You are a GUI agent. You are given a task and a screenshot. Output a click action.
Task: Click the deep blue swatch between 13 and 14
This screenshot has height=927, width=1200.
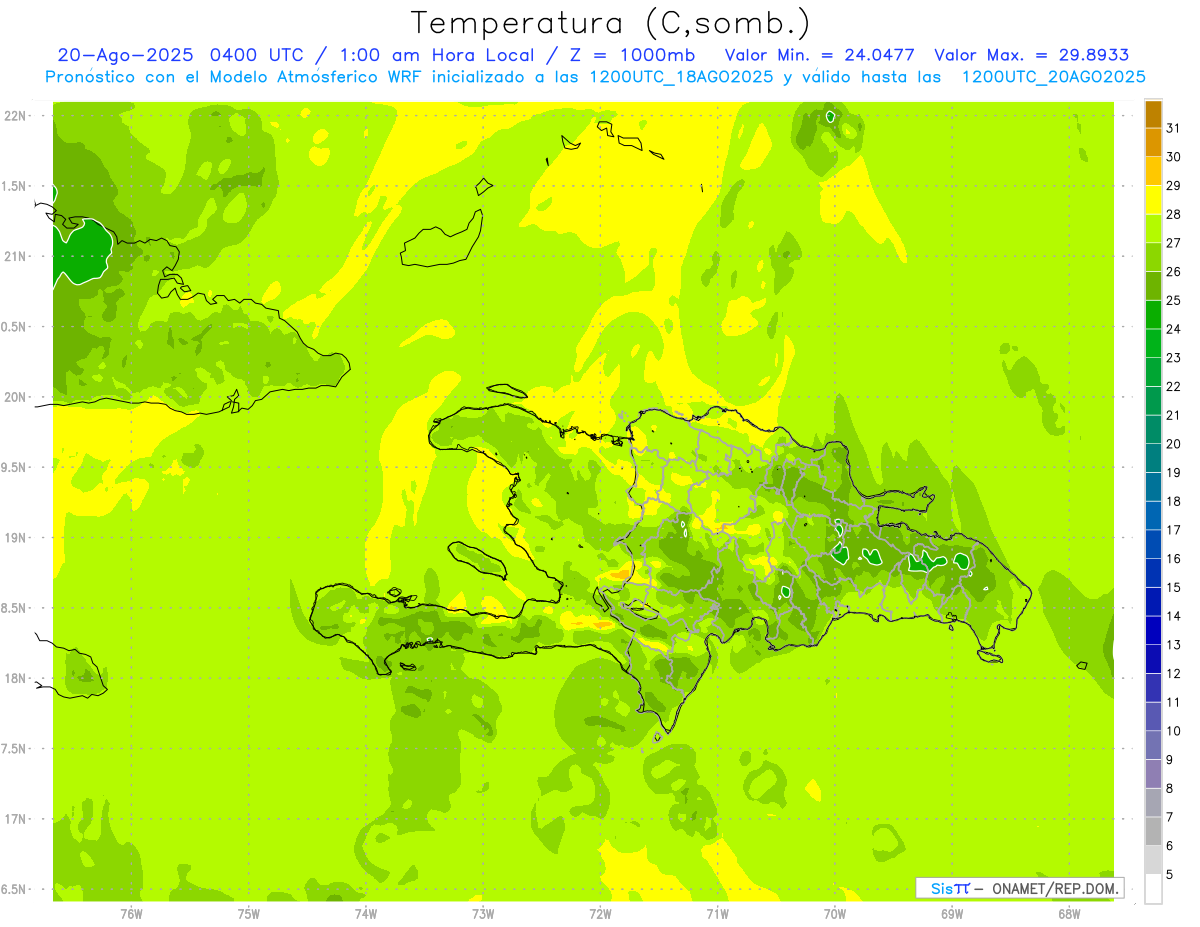click(1153, 630)
